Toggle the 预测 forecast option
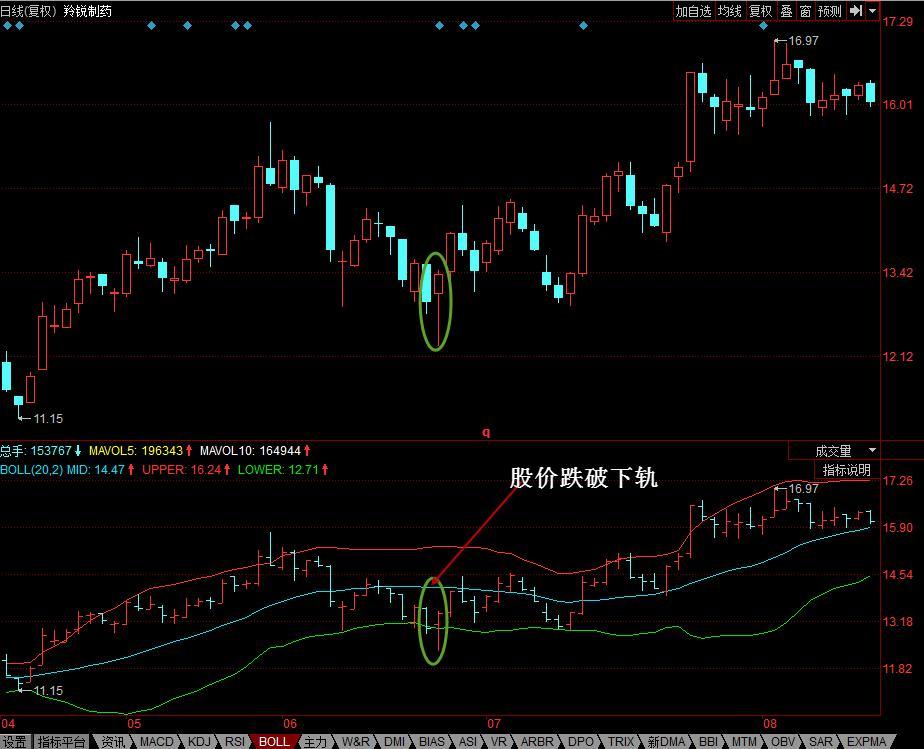Screen dimensions: 924x749 tap(830, 11)
